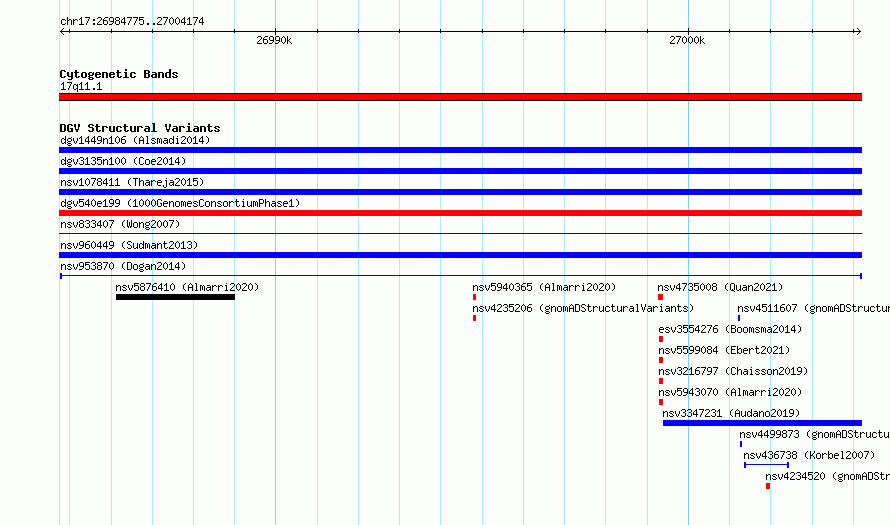Open dgv540e199 (1000GenomesConsortiumPhase1) label
Viewport: 890px width, 525px height.
180,203
